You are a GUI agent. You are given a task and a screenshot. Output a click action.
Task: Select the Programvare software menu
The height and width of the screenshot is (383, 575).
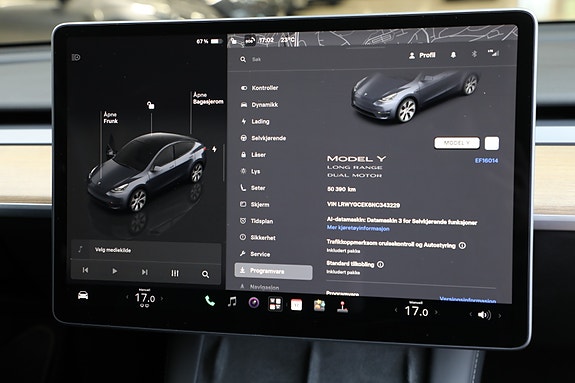click(x=274, y=271)
